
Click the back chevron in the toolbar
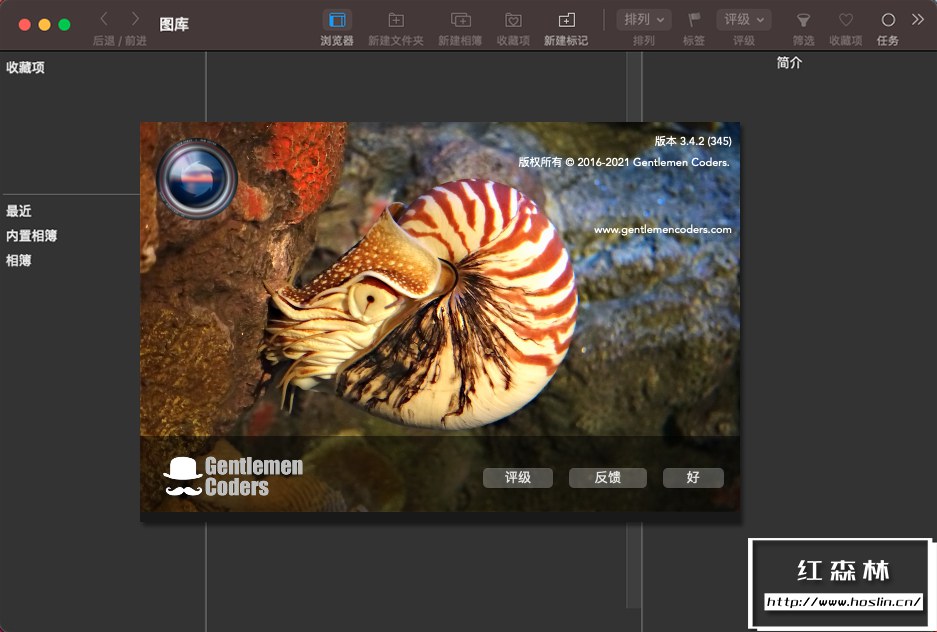(x=104, y=19)
